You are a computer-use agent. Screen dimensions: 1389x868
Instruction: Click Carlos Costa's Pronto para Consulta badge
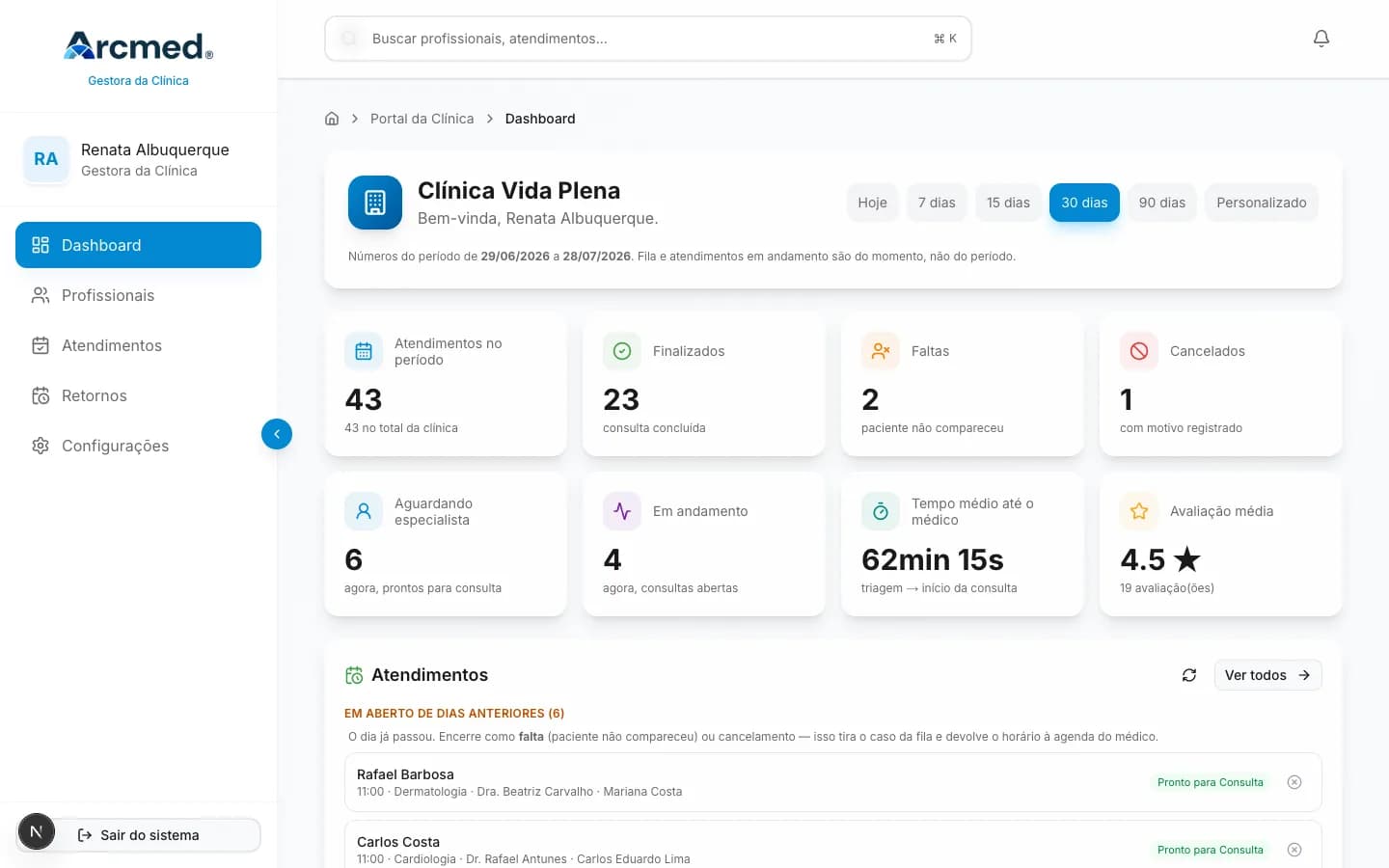1210,850
